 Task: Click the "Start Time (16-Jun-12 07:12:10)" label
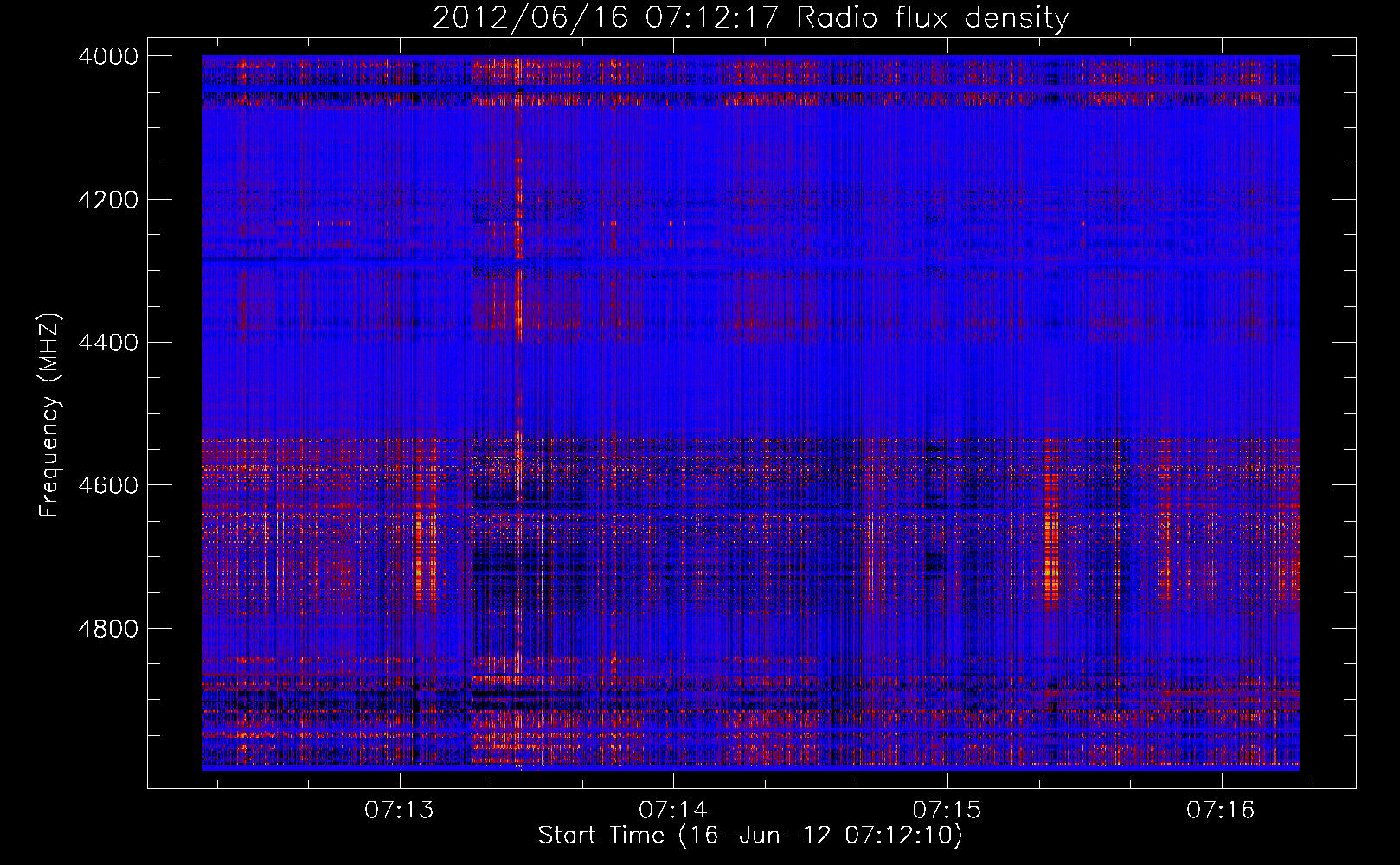[750, 836]
